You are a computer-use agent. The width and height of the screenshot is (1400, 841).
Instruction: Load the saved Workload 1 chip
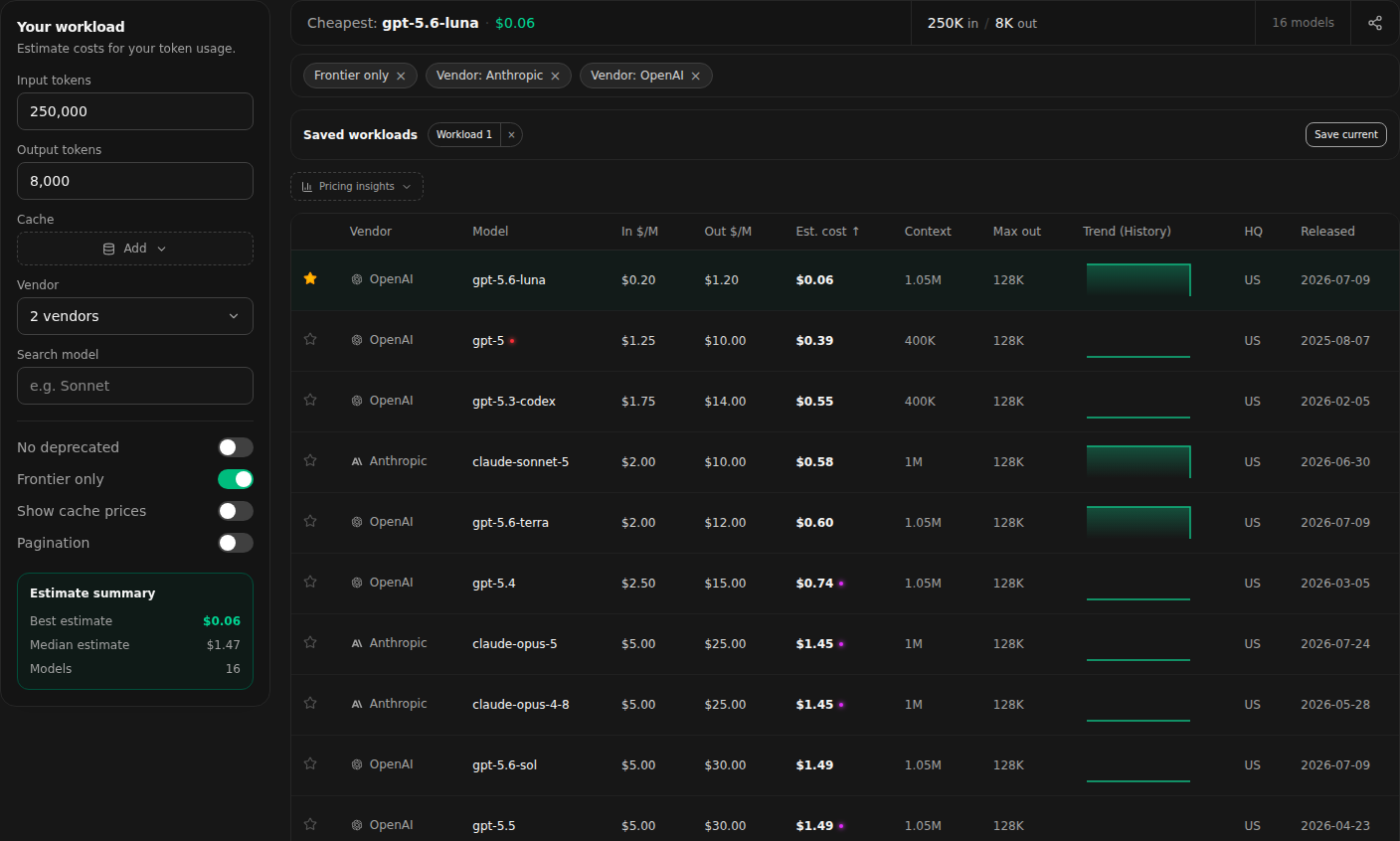[x=464, y=134]
